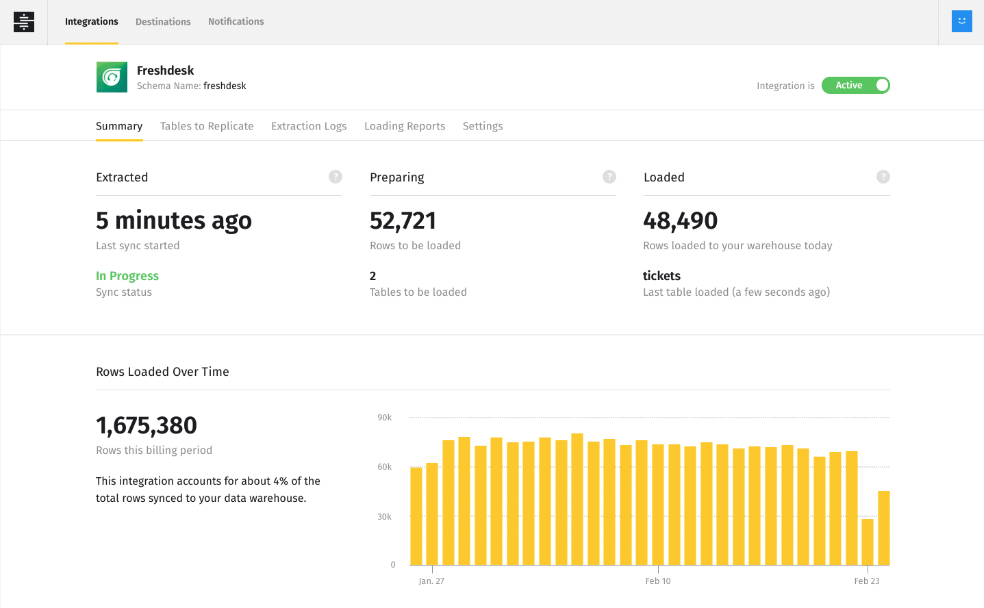984x608 pixels.
Task: Select the Integrations tab
Action: pyautogui.click(x=91, y=21)
